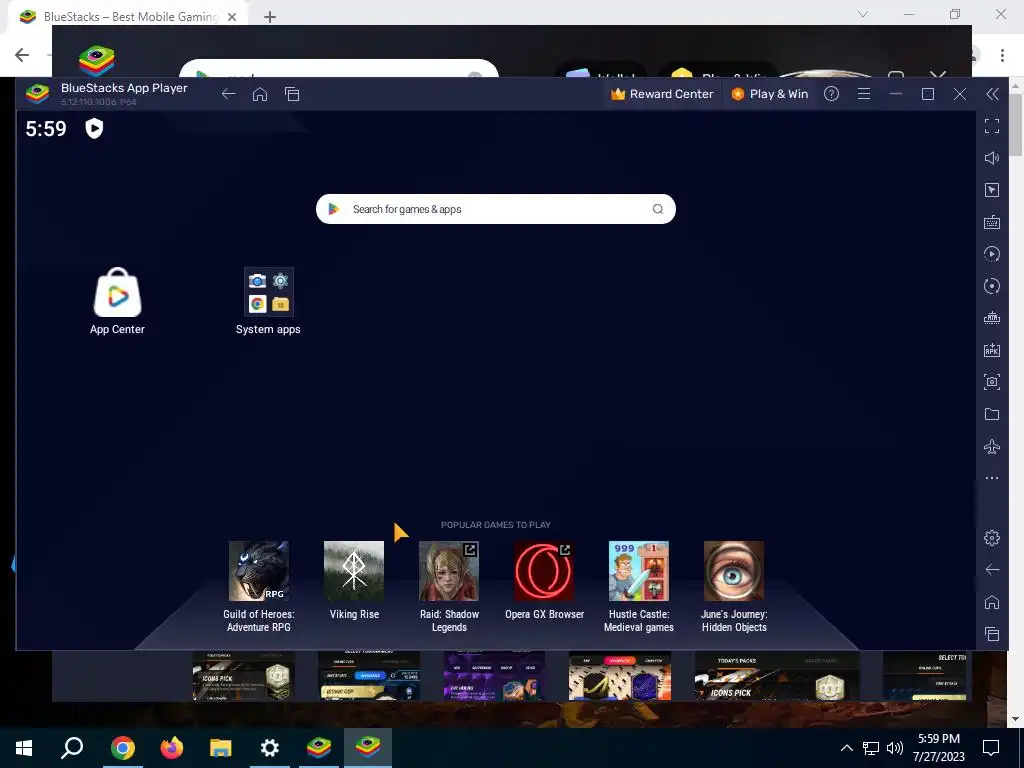The width and height of the screenshot is (1024, 768).
Task: Show hidden system tray icons
Action: (846, 748)
